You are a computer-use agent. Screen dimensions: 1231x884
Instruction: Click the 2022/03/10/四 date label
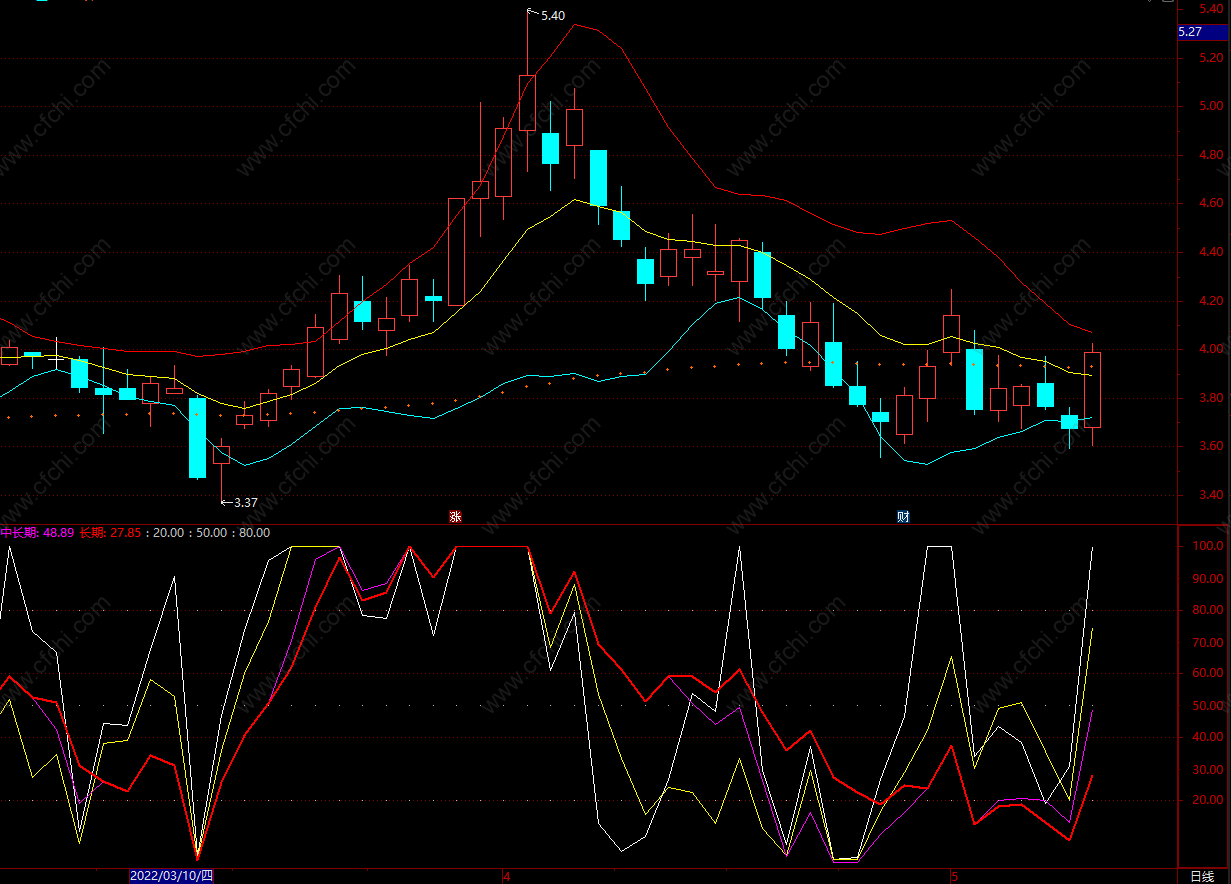tap(172, 876)
